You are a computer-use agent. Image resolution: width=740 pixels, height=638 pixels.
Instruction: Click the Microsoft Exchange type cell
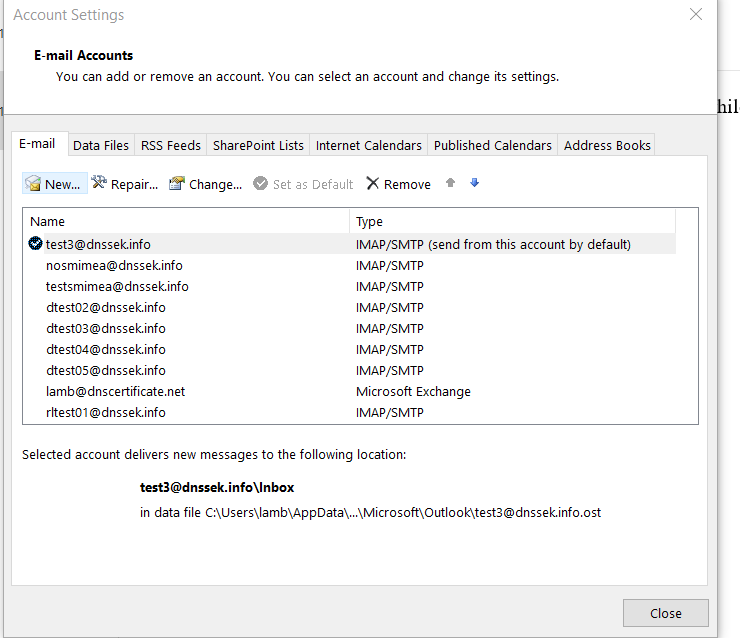(x=413, y=392)
